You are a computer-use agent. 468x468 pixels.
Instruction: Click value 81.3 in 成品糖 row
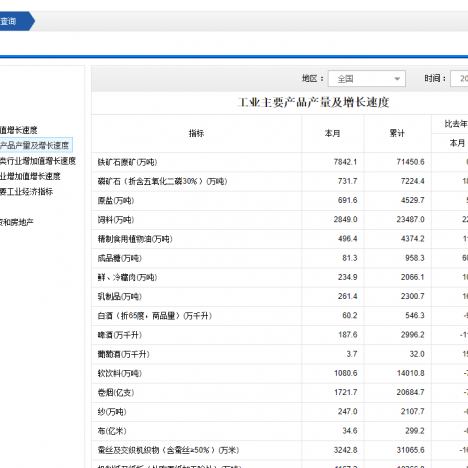click(x=350, y=258)
